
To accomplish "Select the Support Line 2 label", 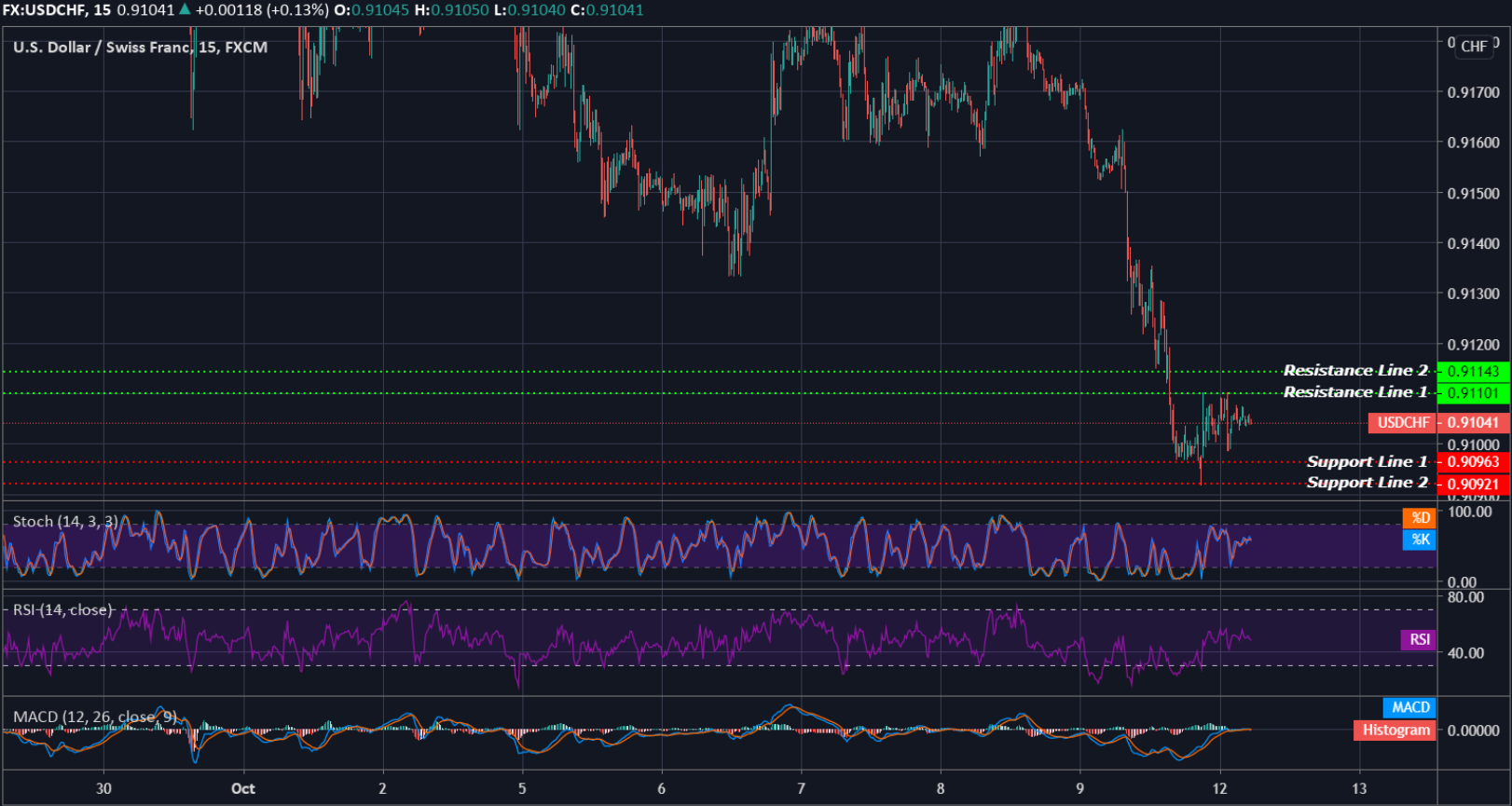I will tap(1367, 483).
